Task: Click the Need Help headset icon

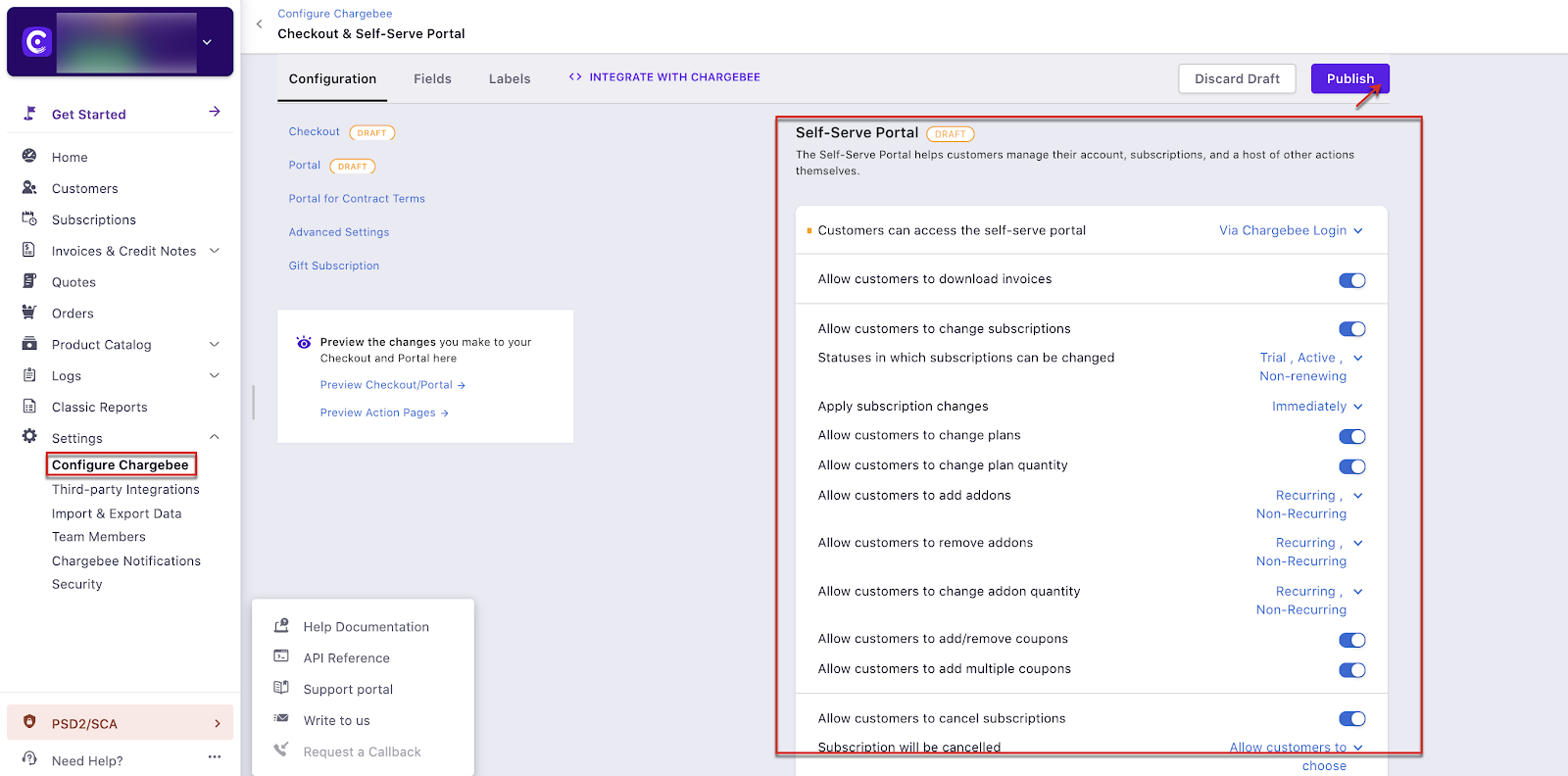Action: click(29, 759)
